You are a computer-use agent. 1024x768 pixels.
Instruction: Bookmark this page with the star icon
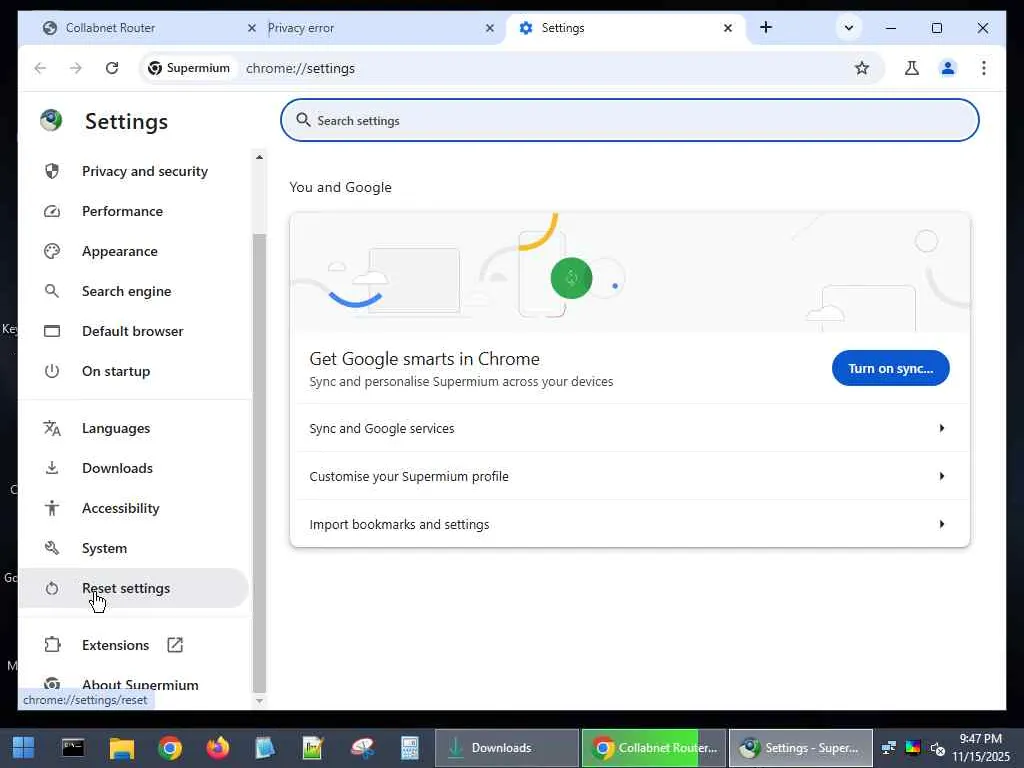pyautogui.click(x=862, y=68)
